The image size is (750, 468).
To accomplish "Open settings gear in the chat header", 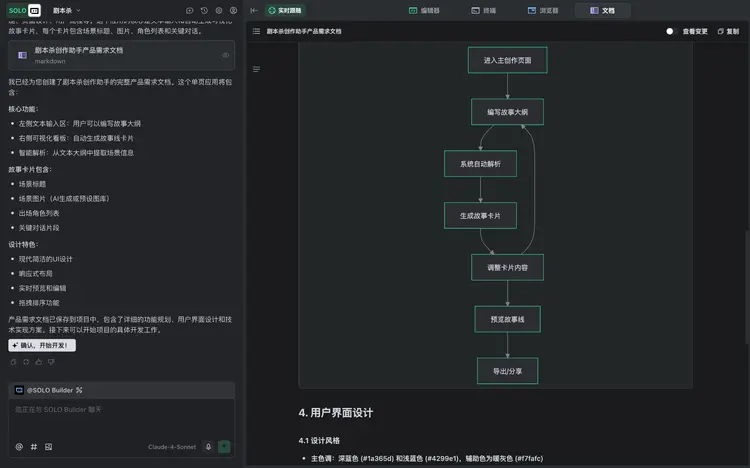I will click(x=218, y=10).
